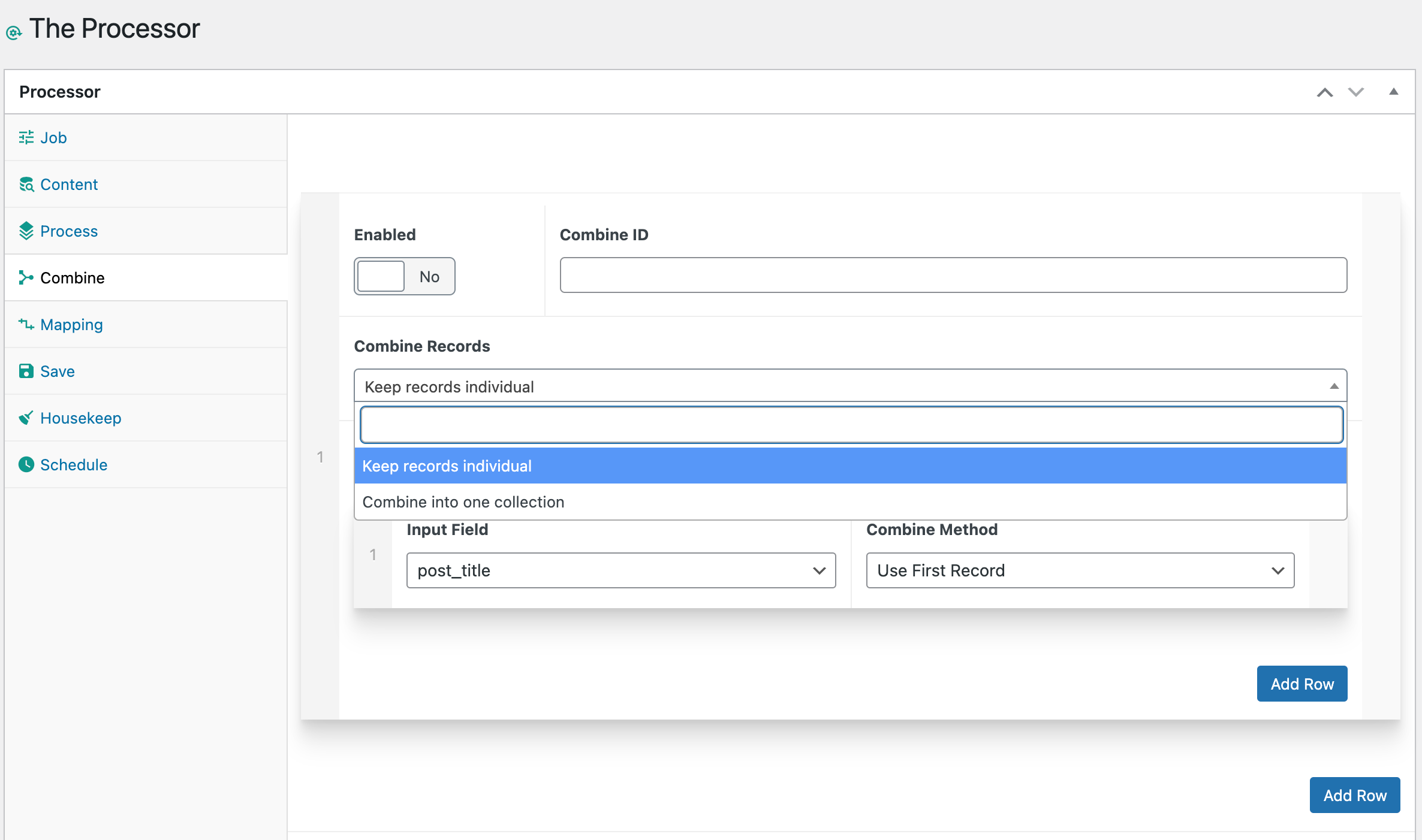
Task: Move Processor panel up with chevron
Action: point(1324,92)
